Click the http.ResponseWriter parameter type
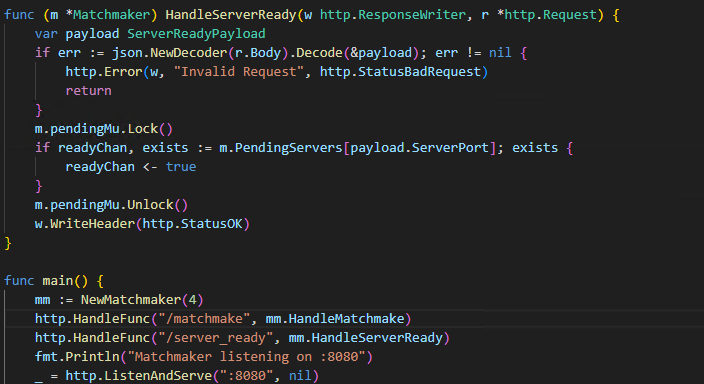This screenshot has height=384, width=704. click(x=393, y=15)
